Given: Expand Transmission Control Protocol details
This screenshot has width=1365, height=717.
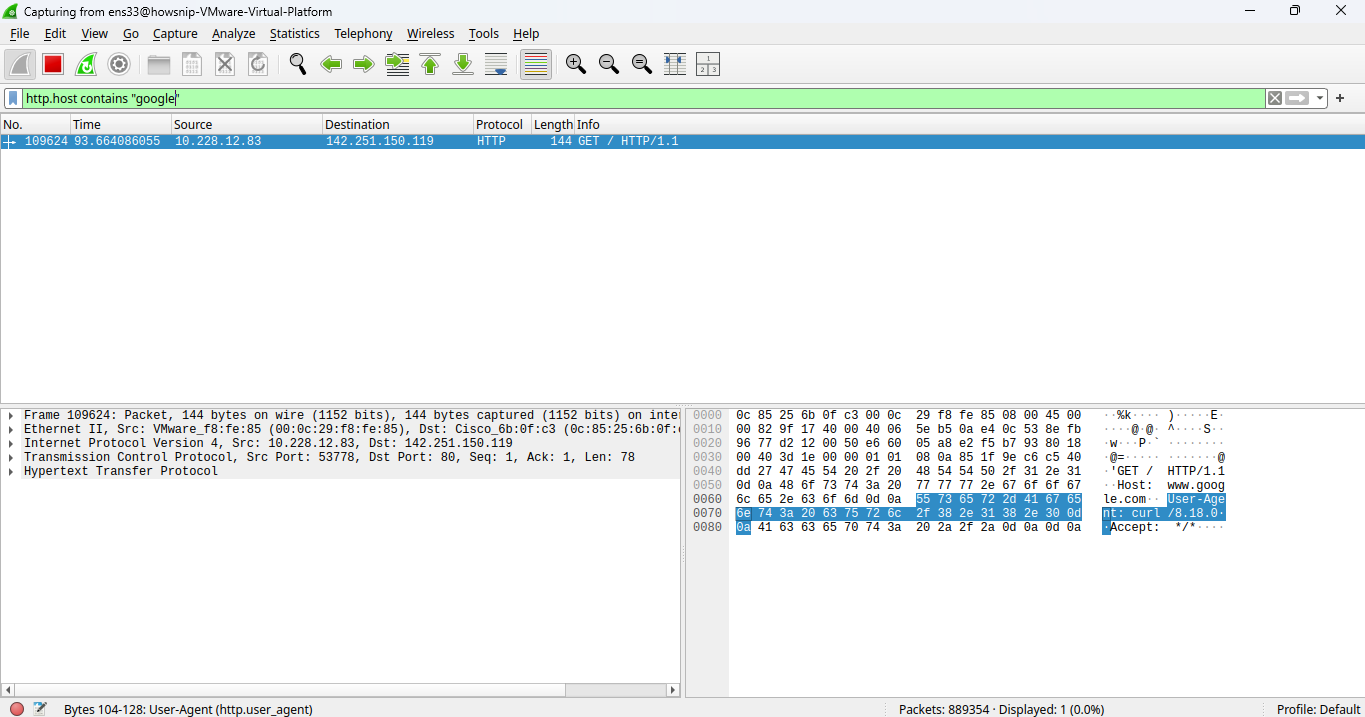Looking at the screenshot, I should 10,457.
